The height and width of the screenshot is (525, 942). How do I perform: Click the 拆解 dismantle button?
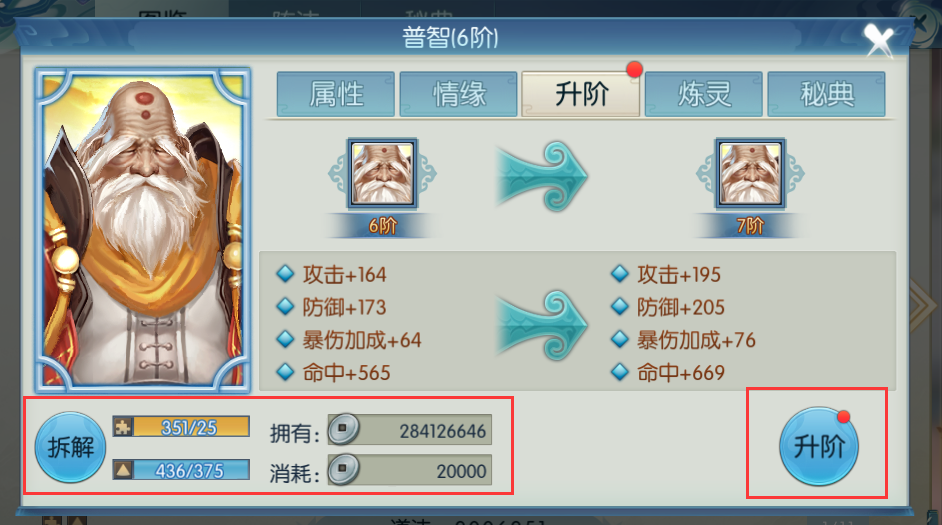[x=70, y=447]
